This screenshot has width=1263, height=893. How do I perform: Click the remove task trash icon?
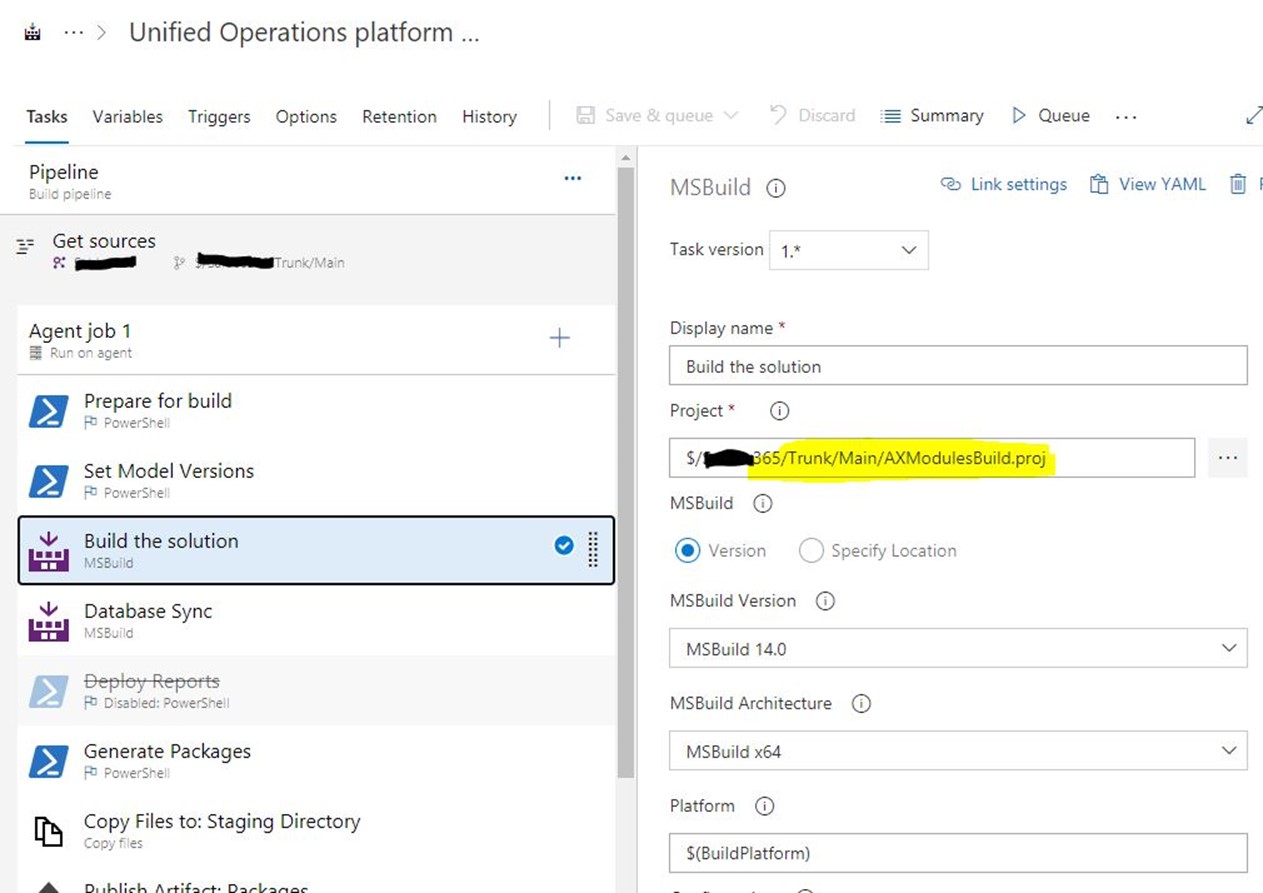[1238, 184]
